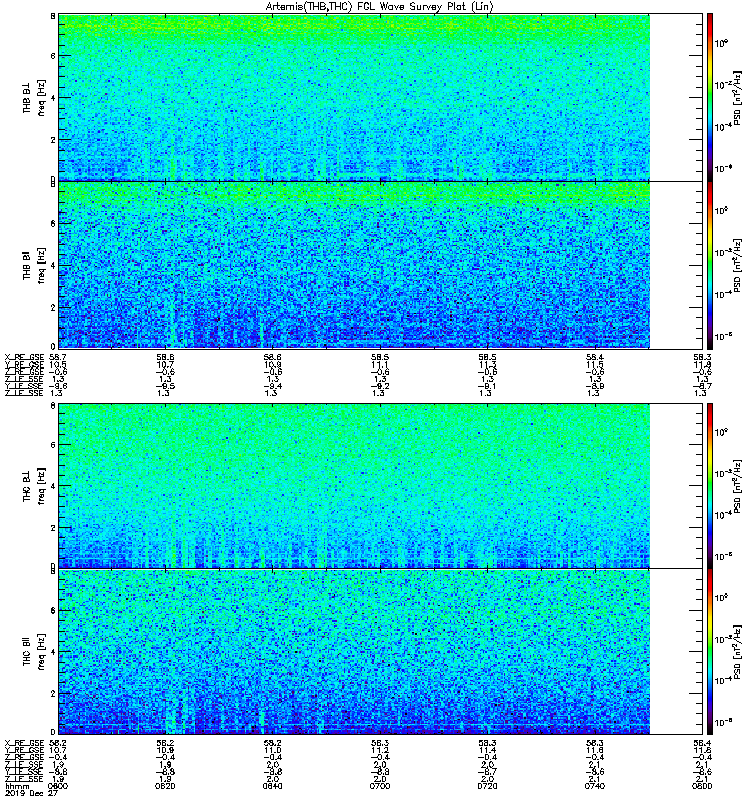Click the PSD [nT²/Hz] label of the top color bar
The height and width of the screenshot is (800, 750).
point(738,97)
